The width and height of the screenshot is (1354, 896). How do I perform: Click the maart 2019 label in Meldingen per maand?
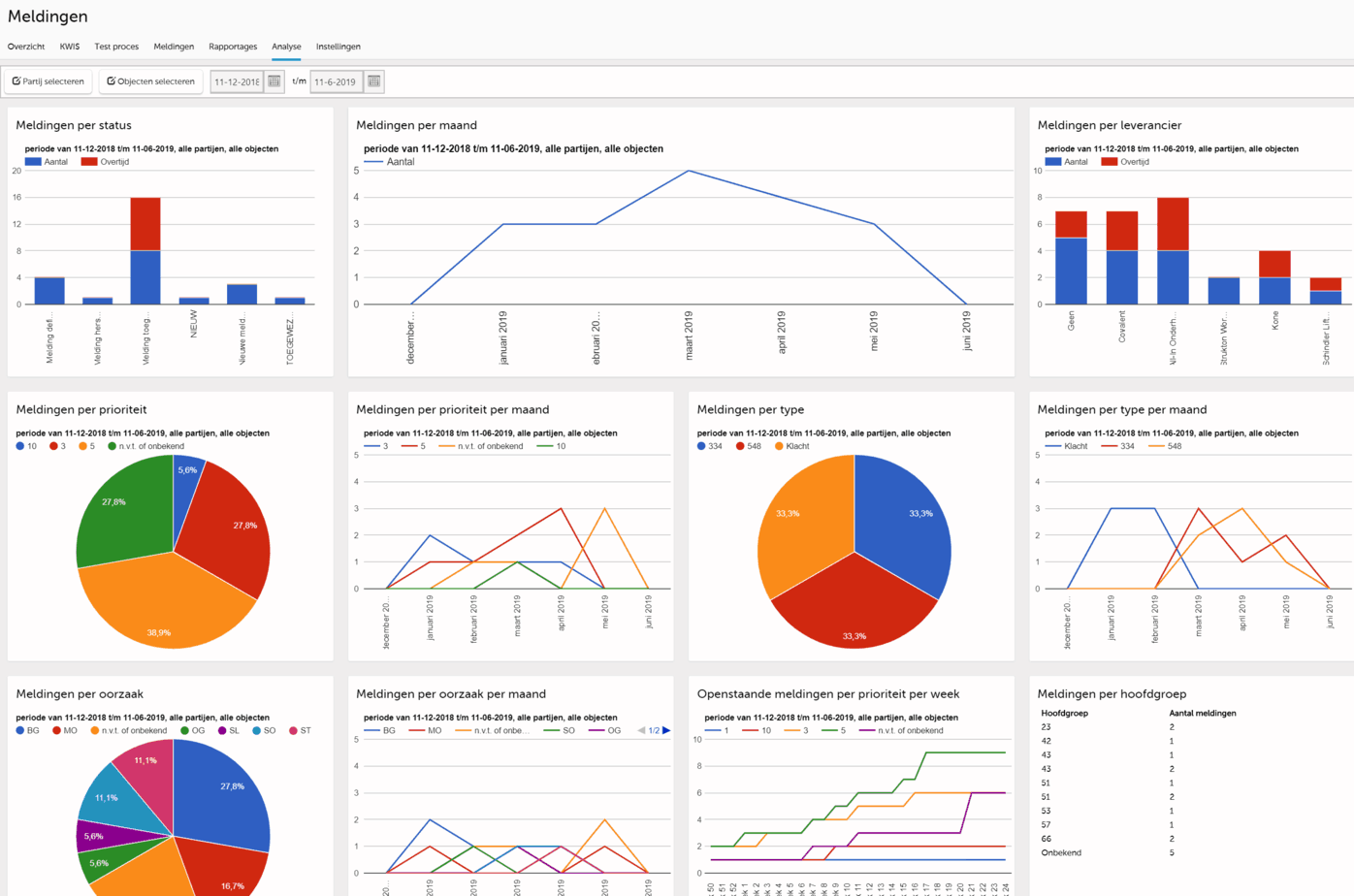click(689, 336)
